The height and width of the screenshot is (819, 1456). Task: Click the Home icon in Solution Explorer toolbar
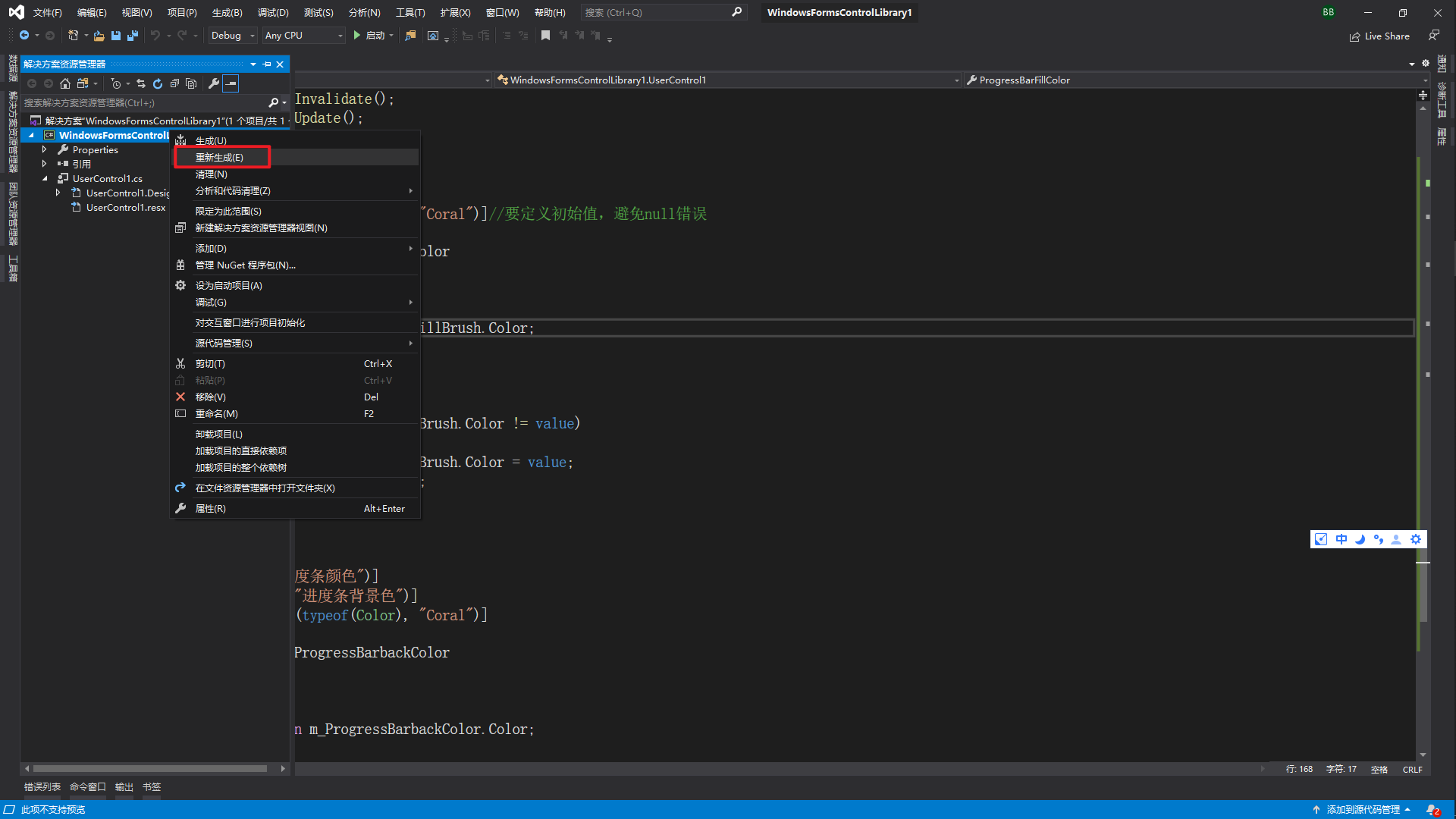click(65, 83)
